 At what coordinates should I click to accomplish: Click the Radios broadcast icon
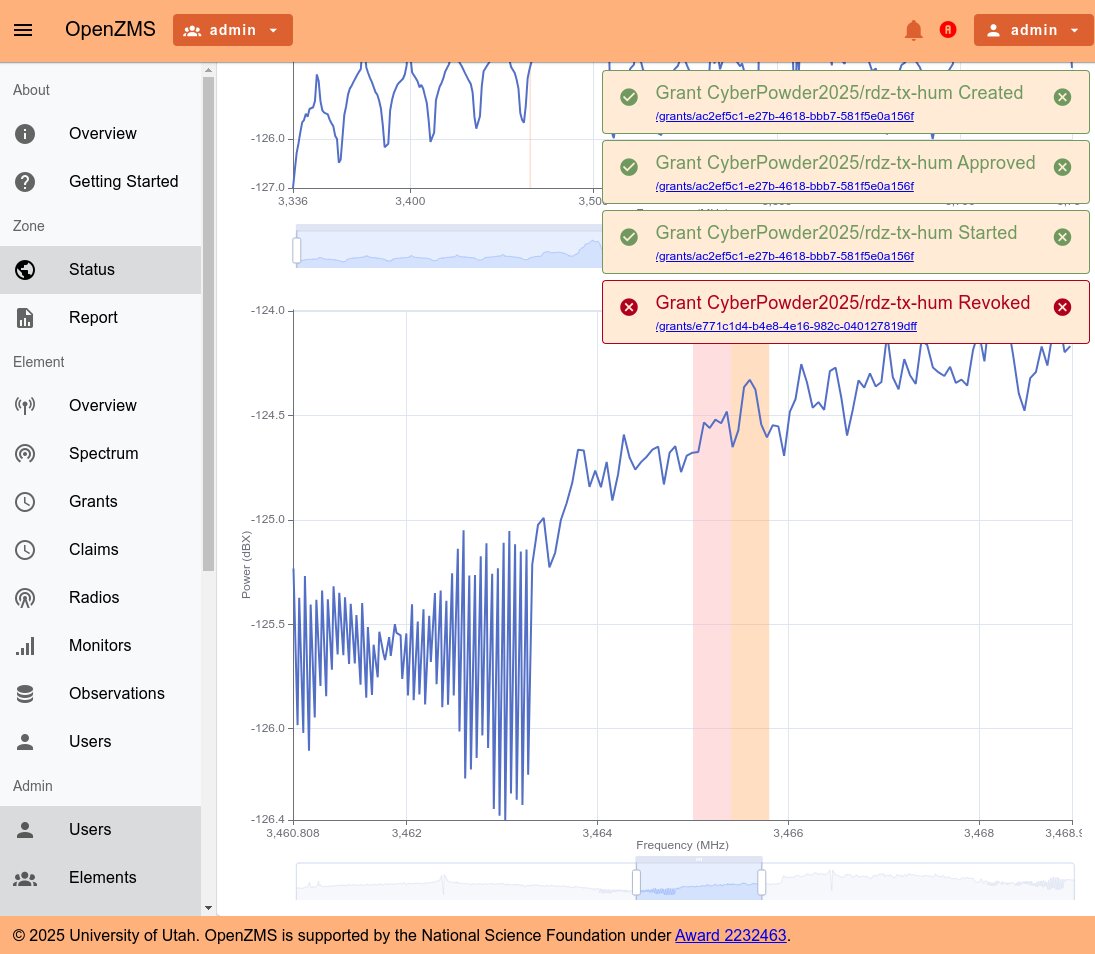25,598
